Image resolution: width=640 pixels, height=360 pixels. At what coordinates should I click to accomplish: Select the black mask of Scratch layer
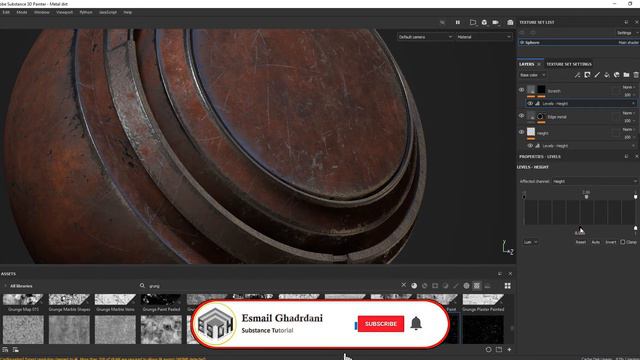coord(541,89)
